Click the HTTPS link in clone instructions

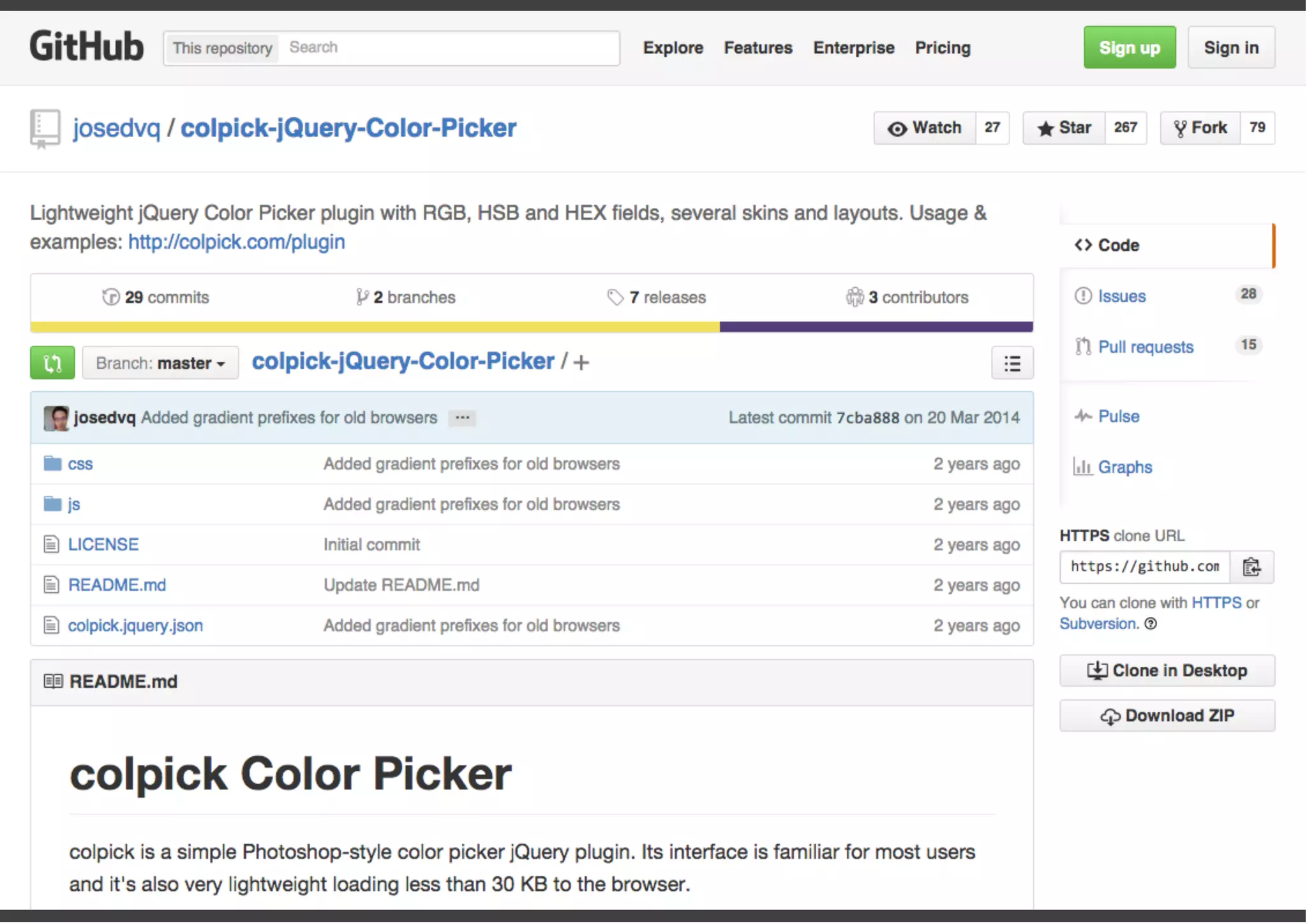pyautogui.click(x=1216, y=602)
